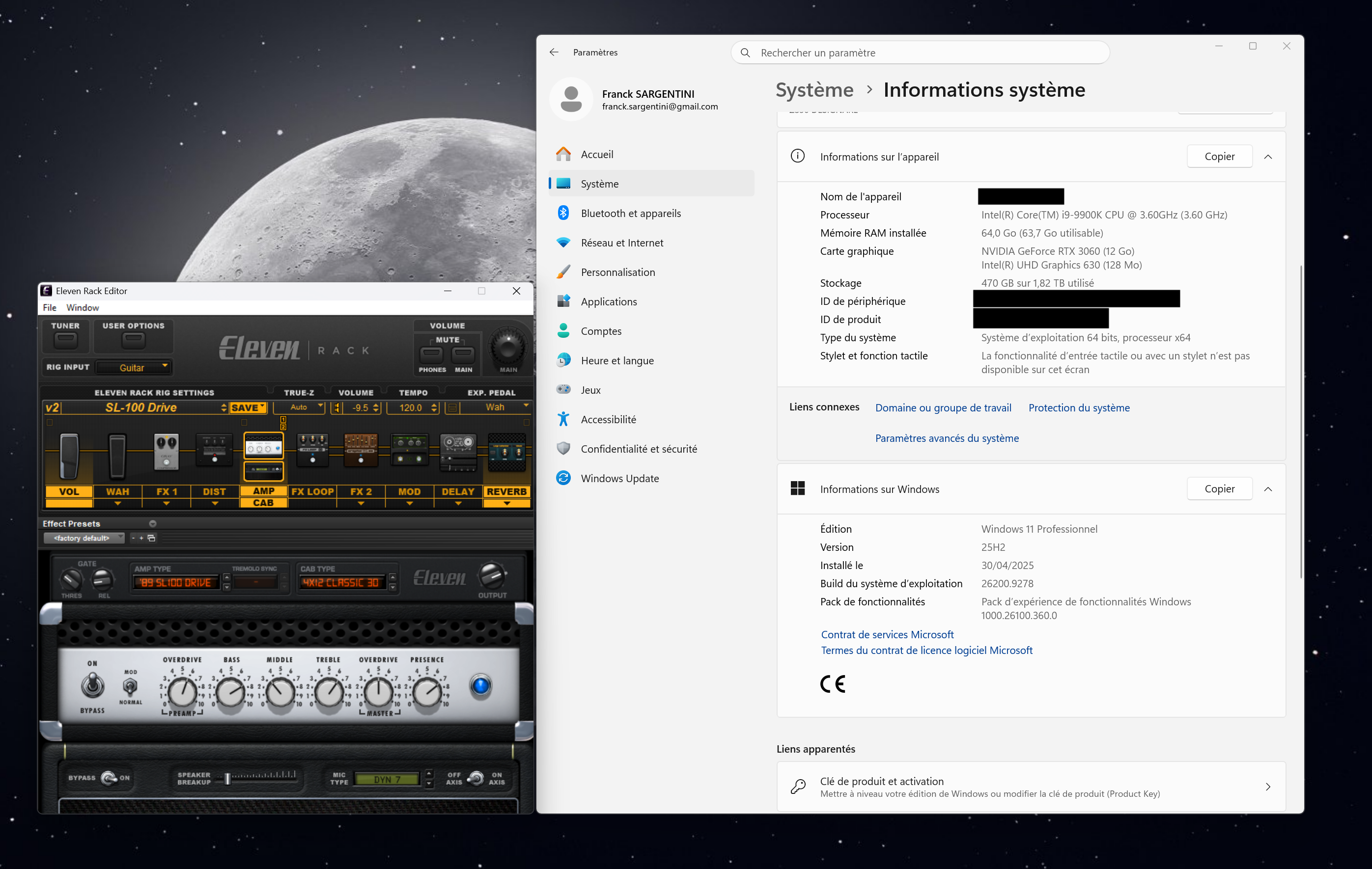Toggle the TUNER button in Eleven Rack

pos(65,341)
